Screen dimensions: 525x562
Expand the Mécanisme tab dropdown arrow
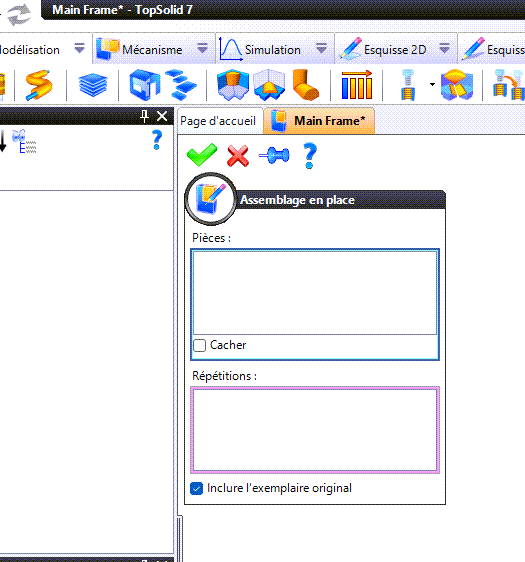pyautogui.click(x=202, y=48)
